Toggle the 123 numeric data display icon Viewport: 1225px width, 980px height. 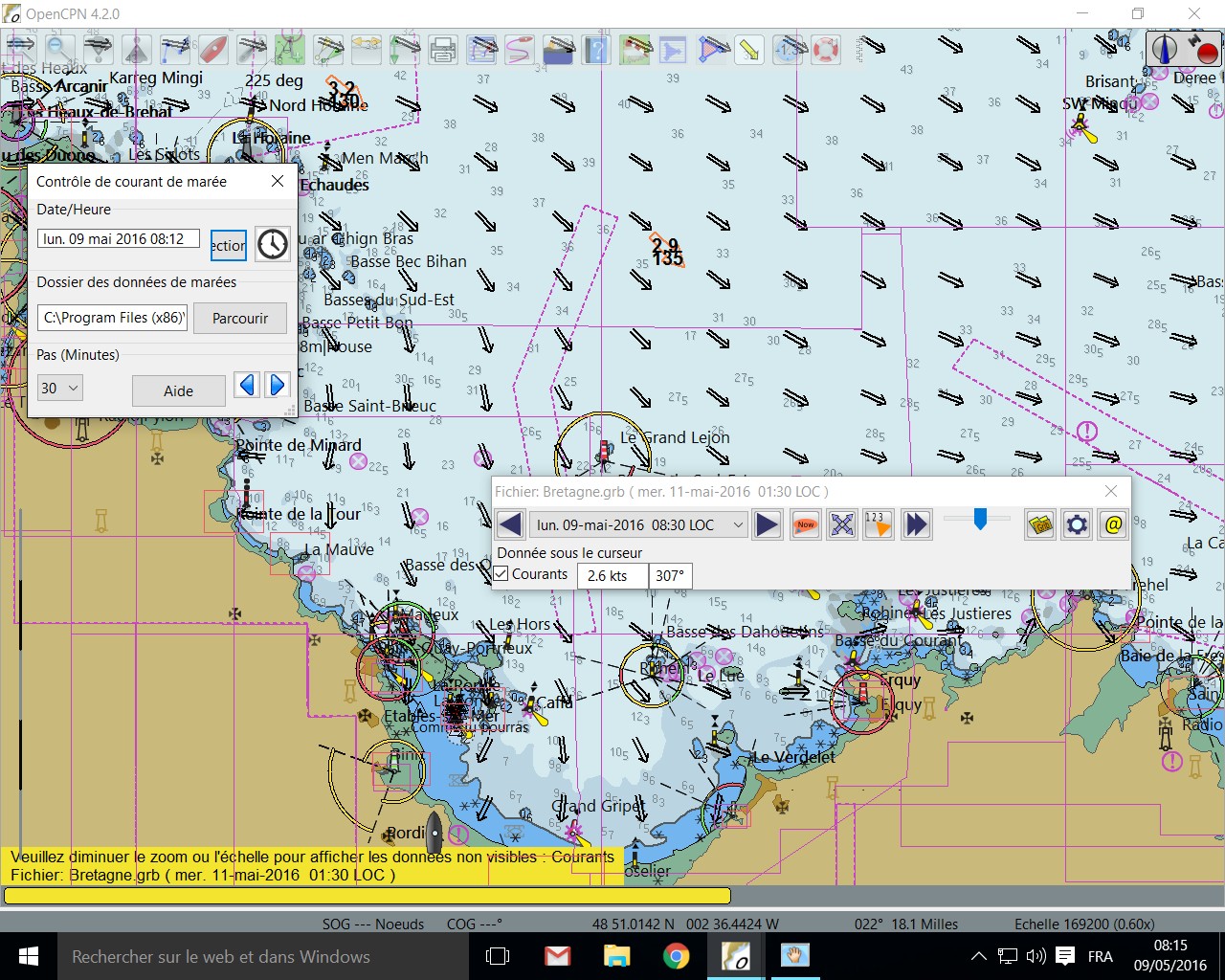click(878, 524)
